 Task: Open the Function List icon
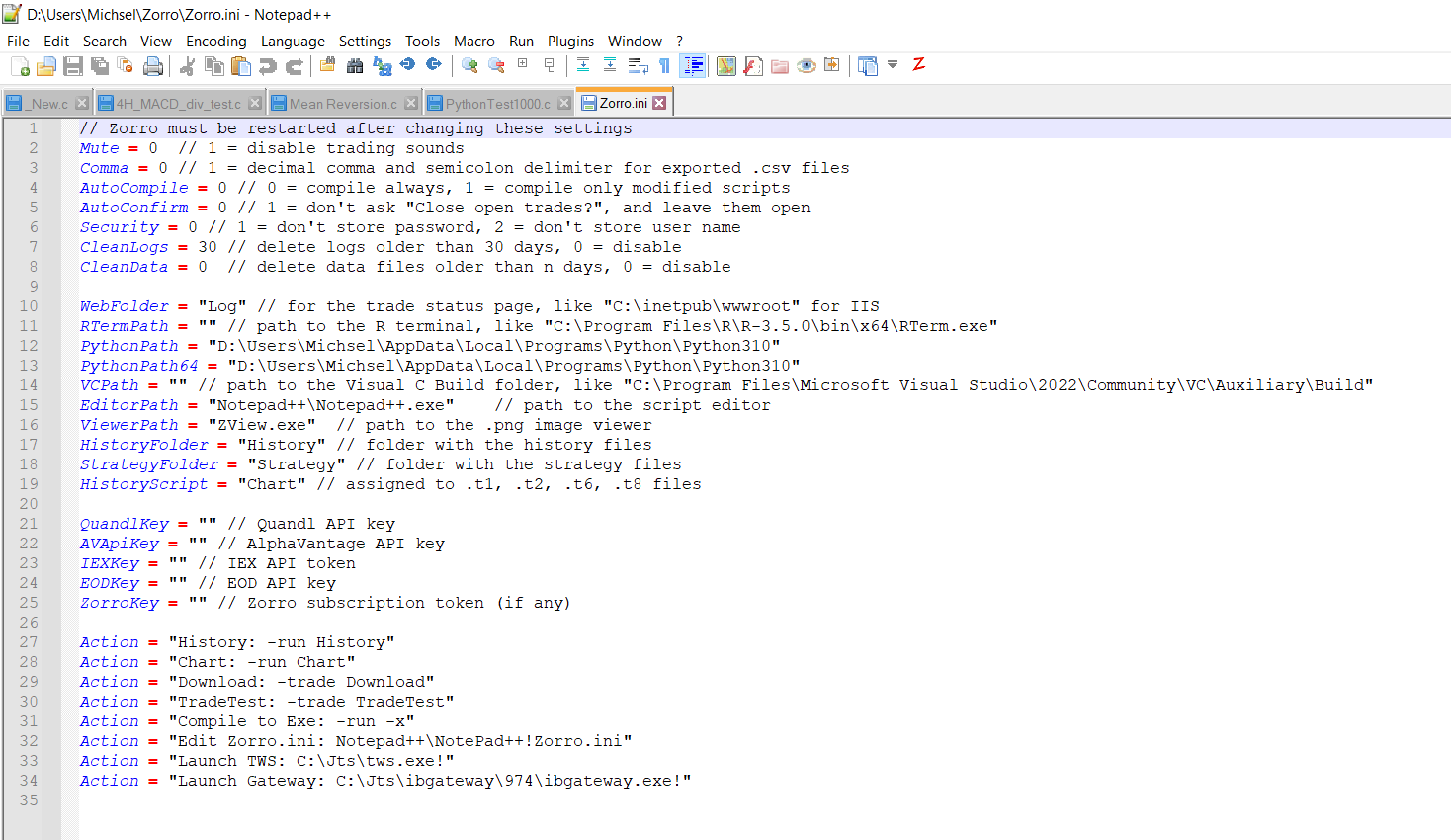tap(753, 66)
